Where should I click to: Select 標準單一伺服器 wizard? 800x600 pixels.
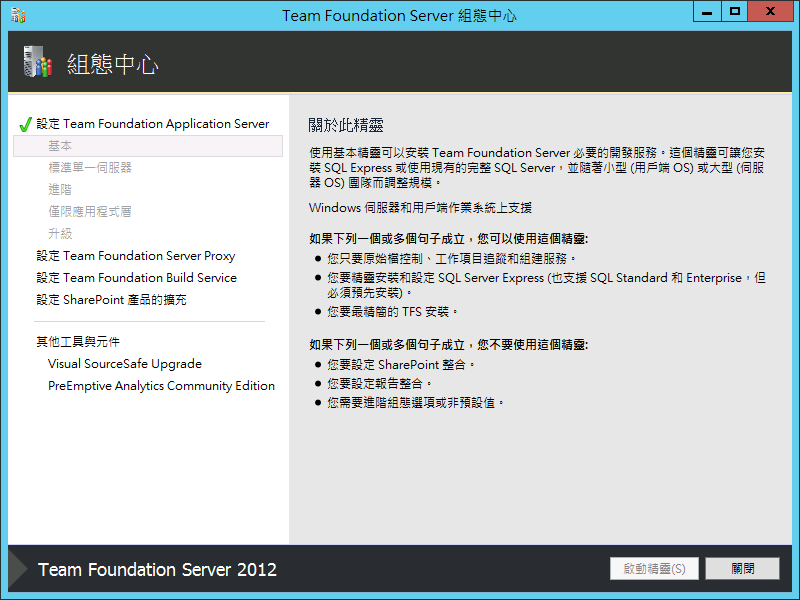90,168
